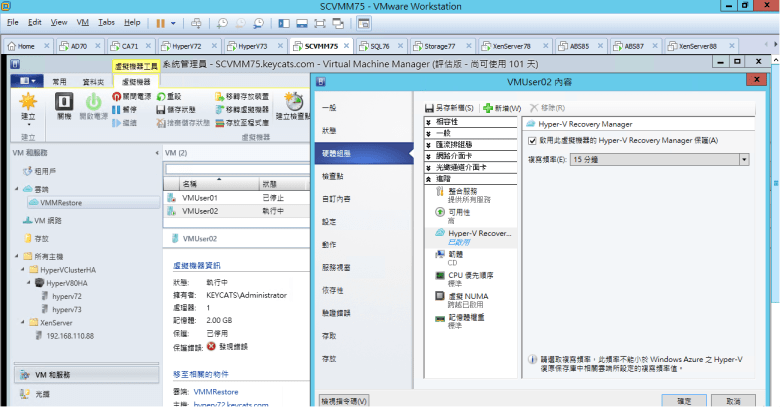
Task: Click the 新增 green plus icon in dialog
Action: click(x=488, y=107)
